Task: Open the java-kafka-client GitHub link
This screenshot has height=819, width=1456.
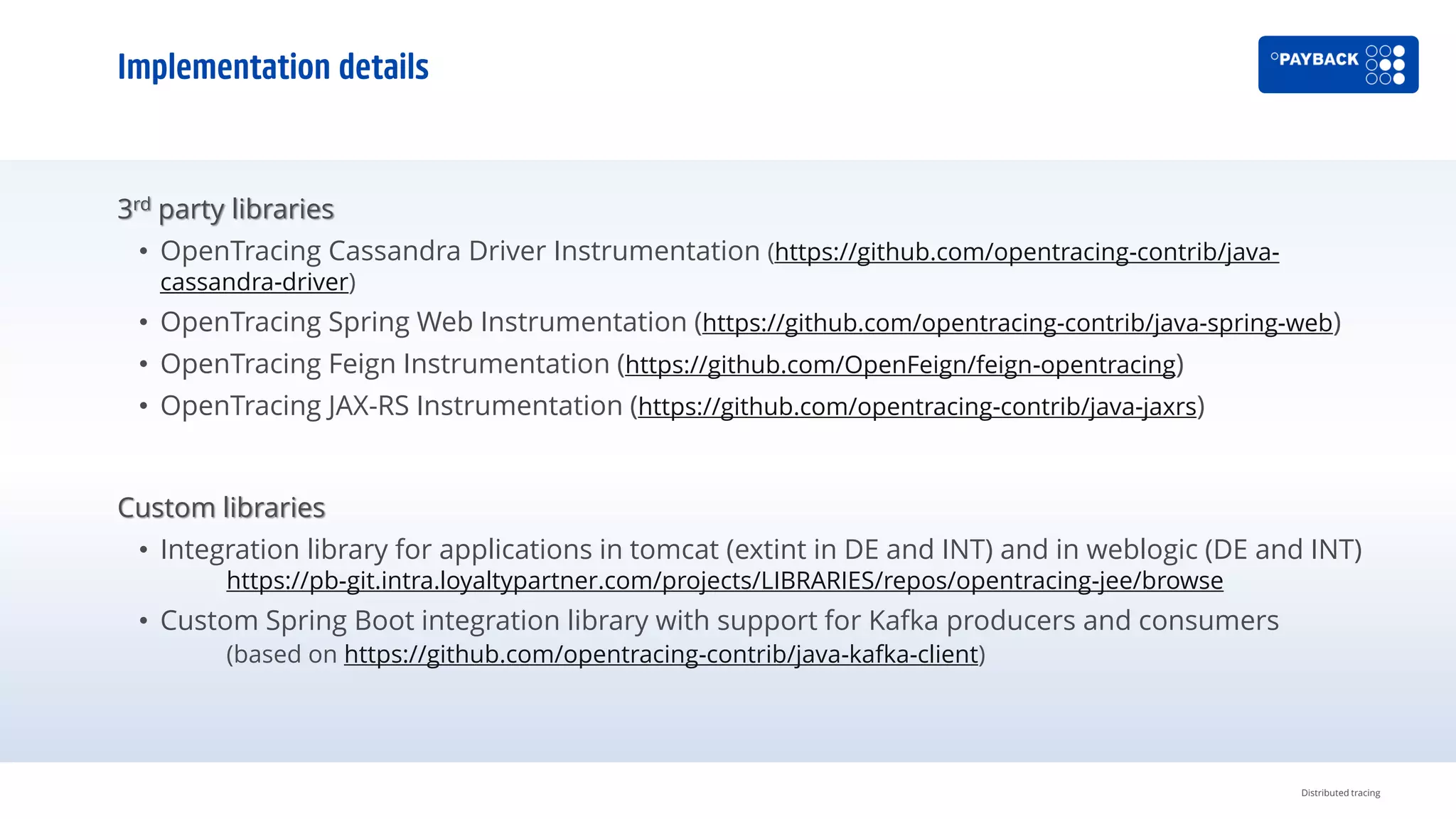Action: [x=660, y=655]
